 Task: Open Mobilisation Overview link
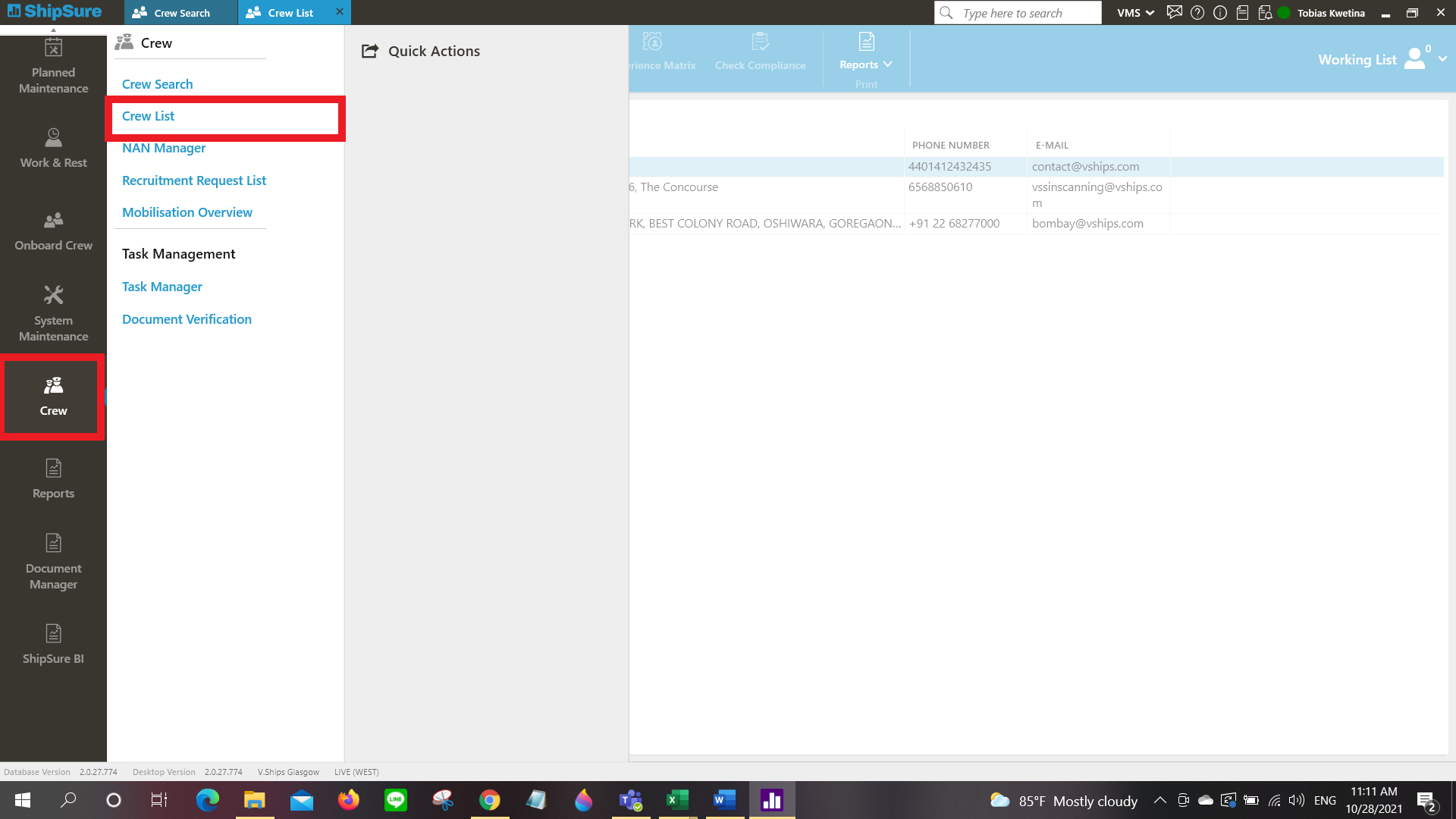click(x=187, y=212)
